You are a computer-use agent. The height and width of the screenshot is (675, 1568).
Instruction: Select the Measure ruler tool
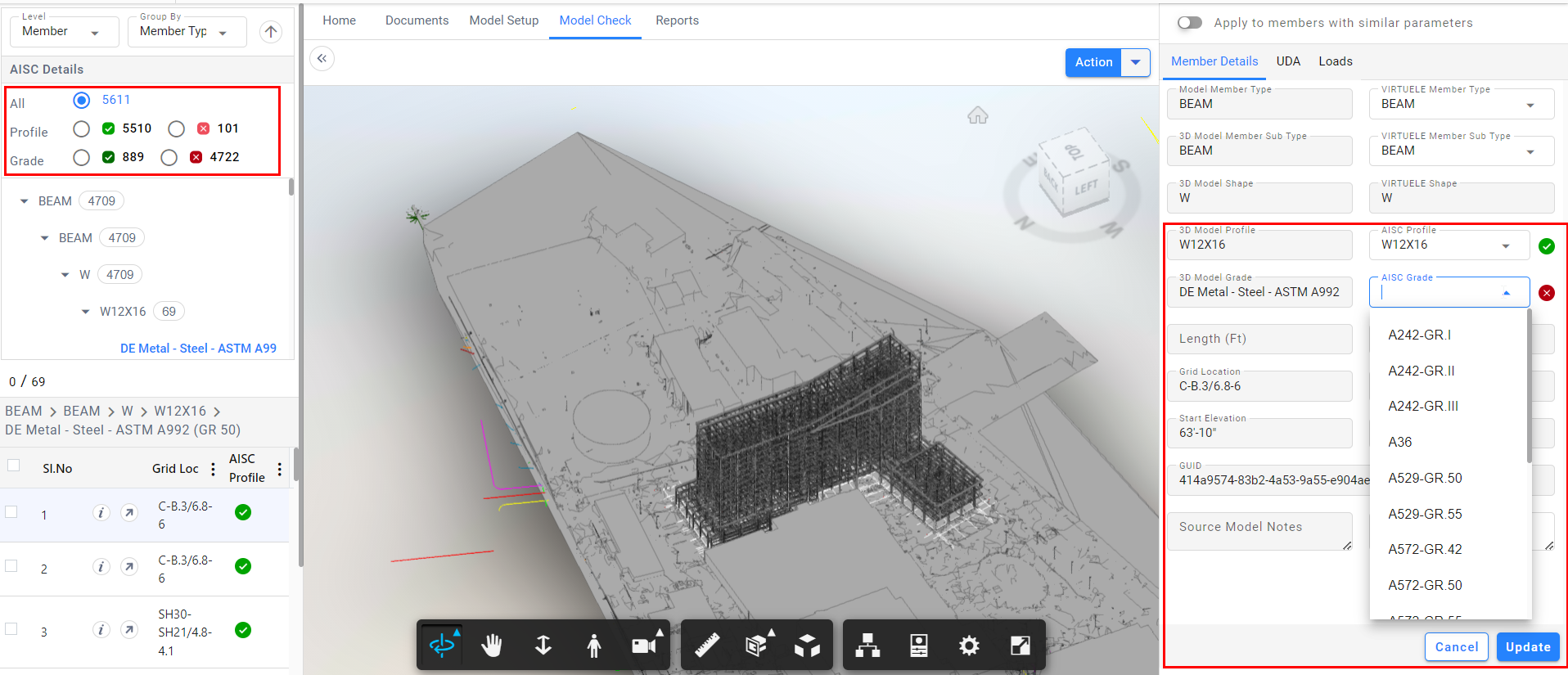(x=707, y=646)
